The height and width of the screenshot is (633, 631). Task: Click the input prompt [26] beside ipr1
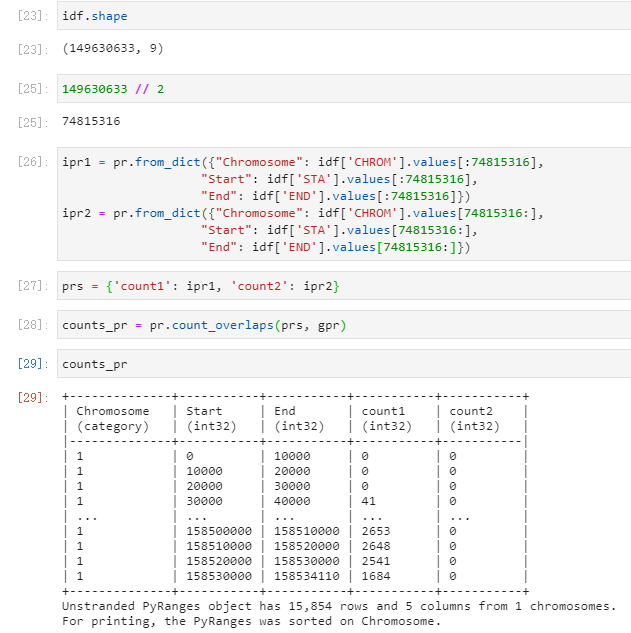pyautogui.click(x=32, y=162)
